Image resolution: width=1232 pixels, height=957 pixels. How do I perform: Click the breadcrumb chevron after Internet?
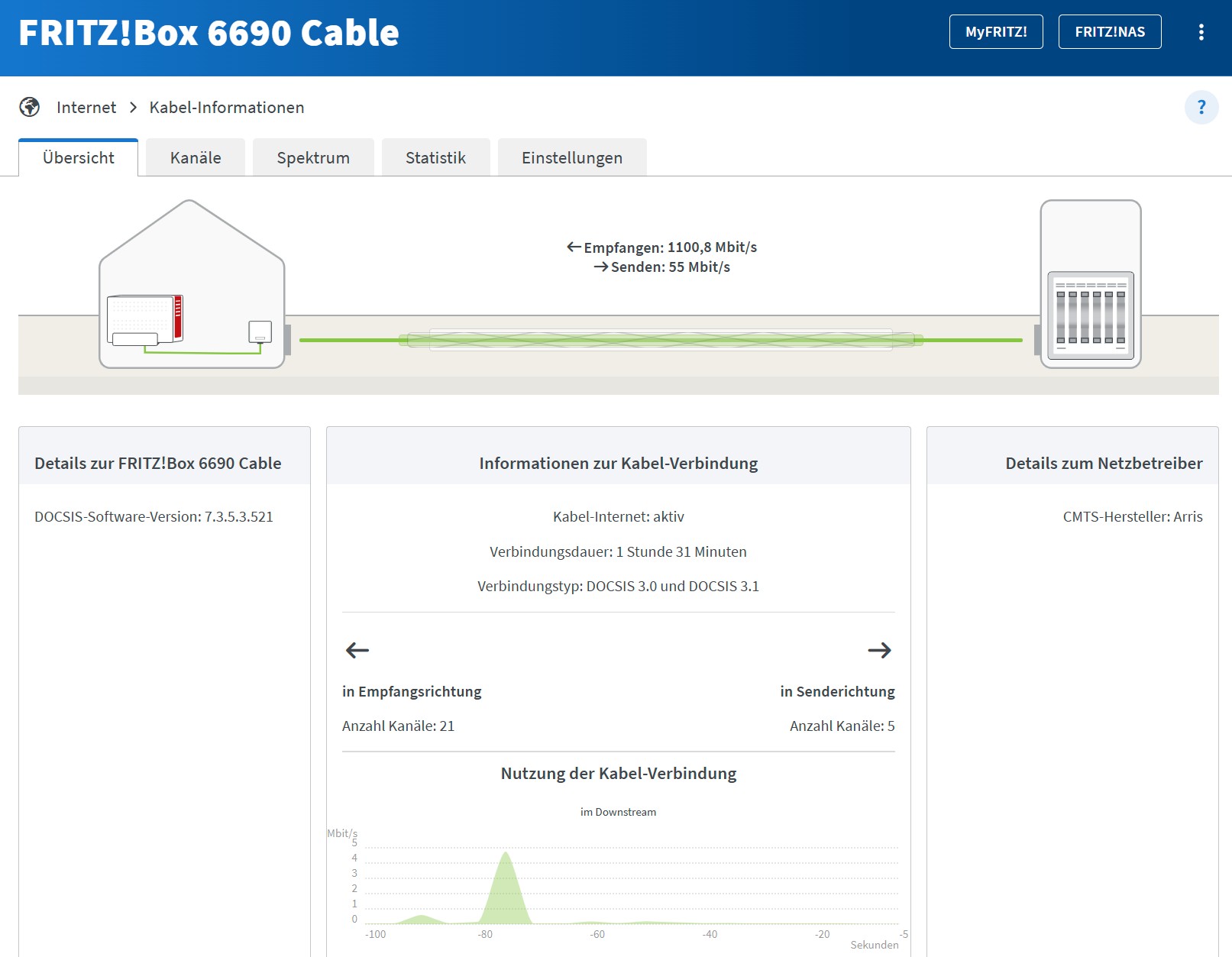[x=133, y=108]
